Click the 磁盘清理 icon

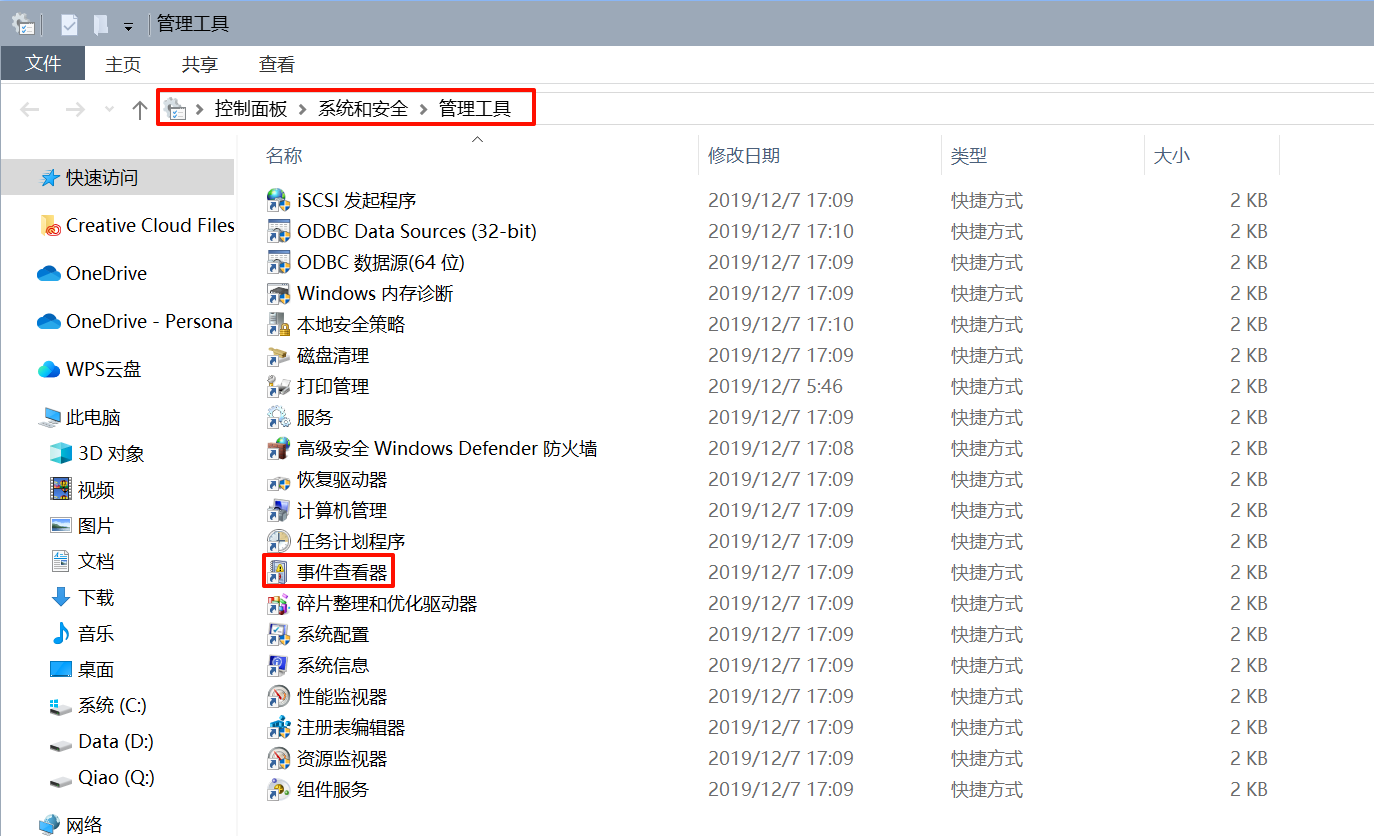[x=278, y=355]
